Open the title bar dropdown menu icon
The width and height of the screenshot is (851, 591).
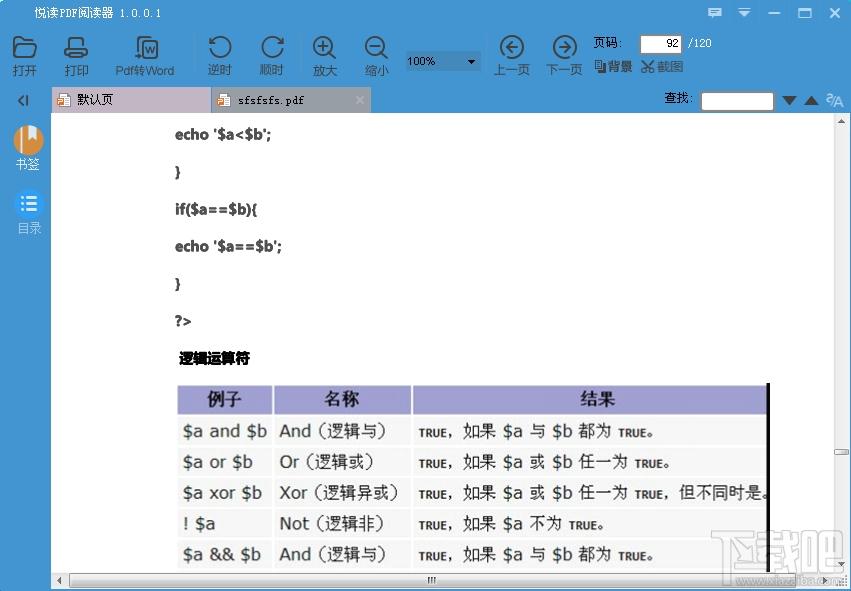[744, 12]
